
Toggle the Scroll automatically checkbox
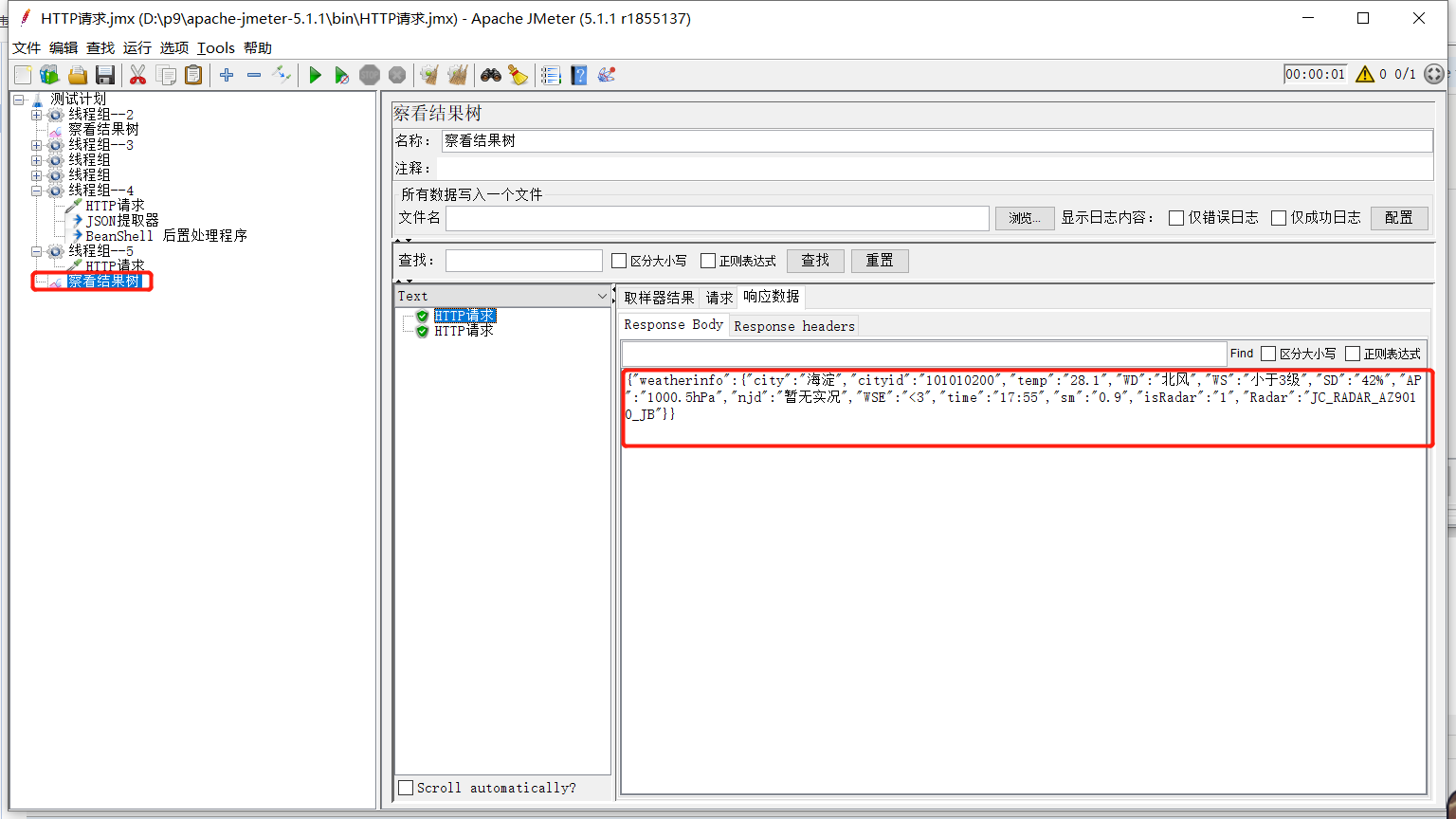(x=406, y=788)
